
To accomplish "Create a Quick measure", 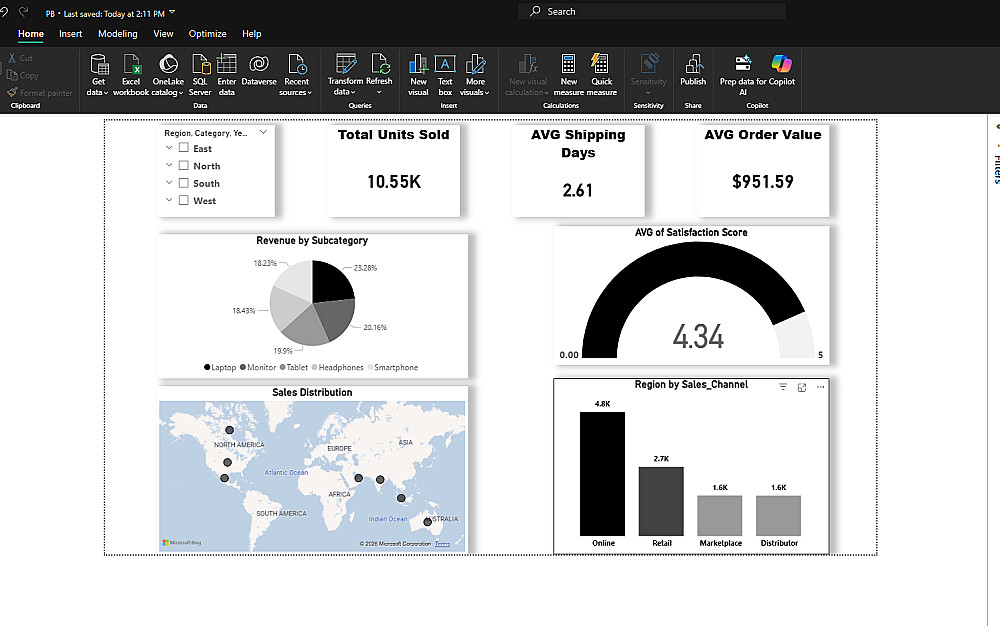I will [x=601, y=65].
